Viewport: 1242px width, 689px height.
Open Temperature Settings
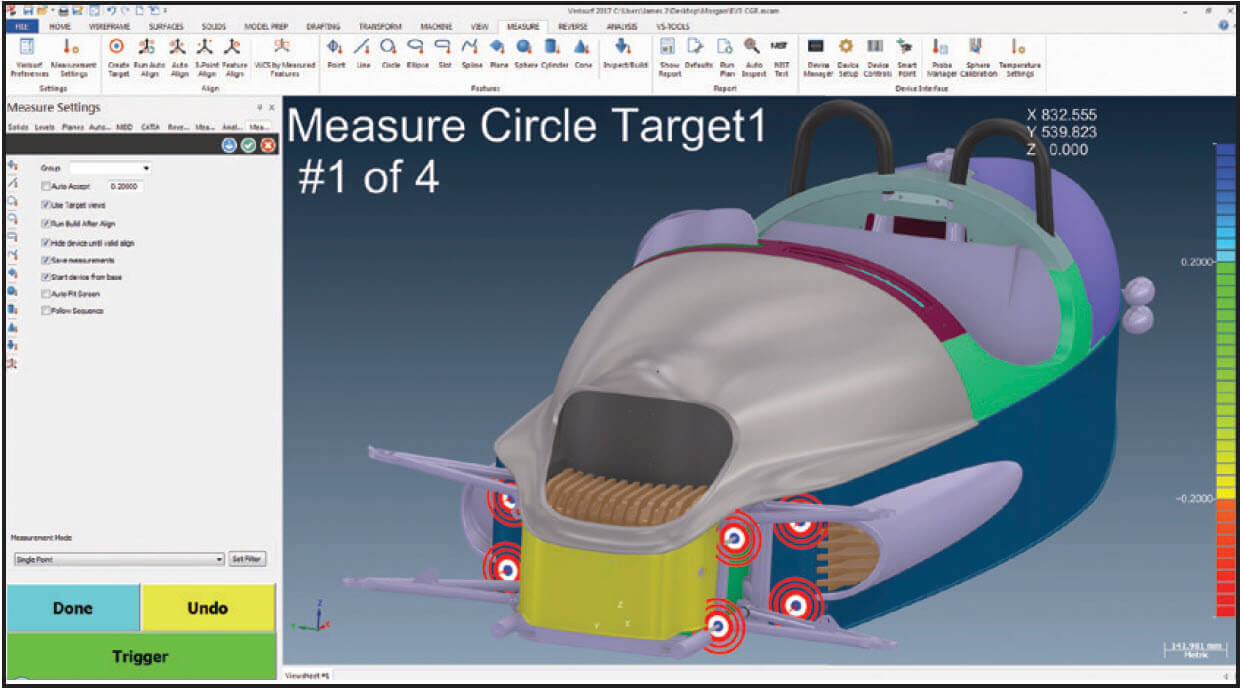(x=1019, y=57)
